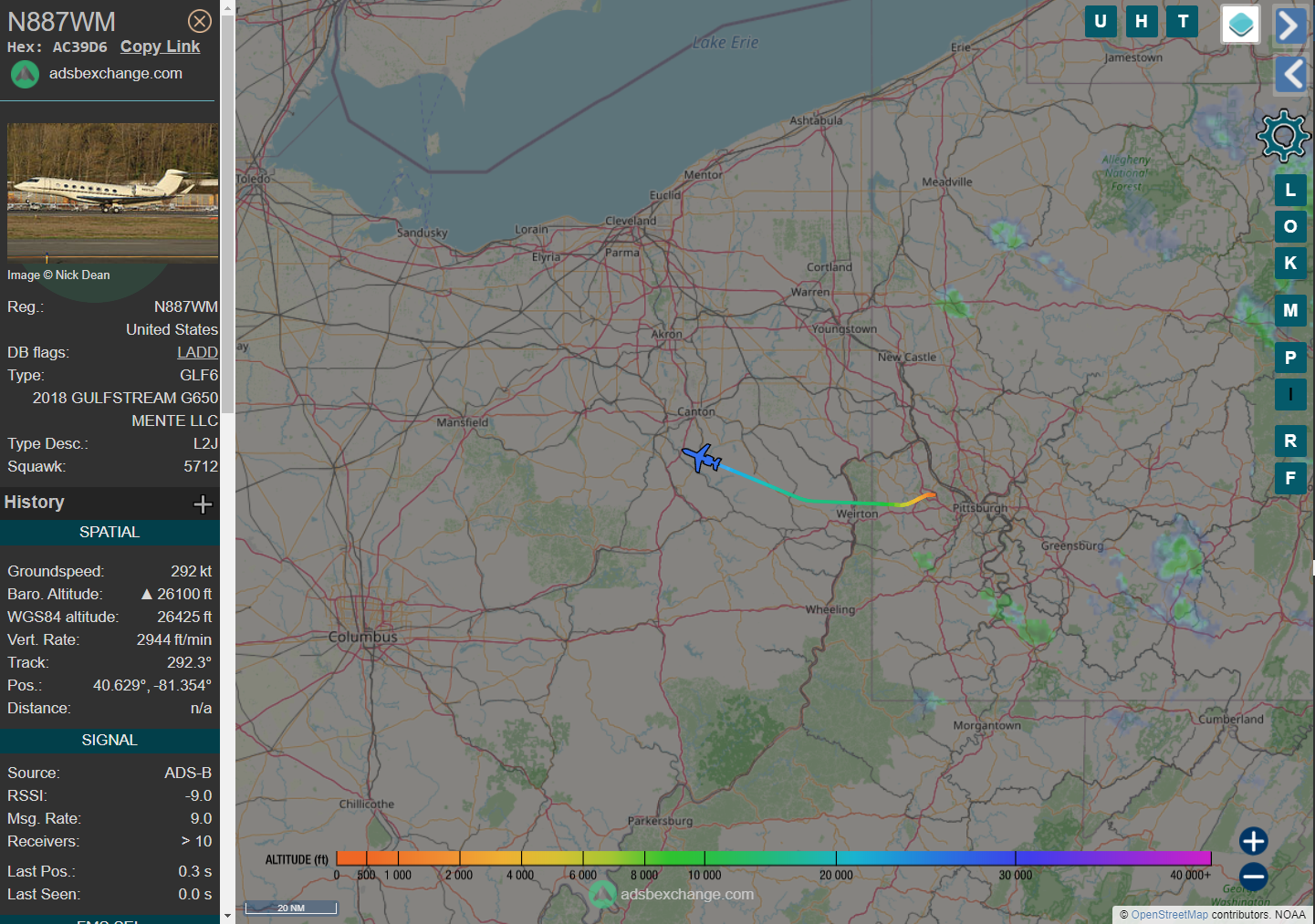This screenshot has width=1315, height=924.
Task: Open the settings gear icon
Action: pyautogui.click(x=1284, y=136)
